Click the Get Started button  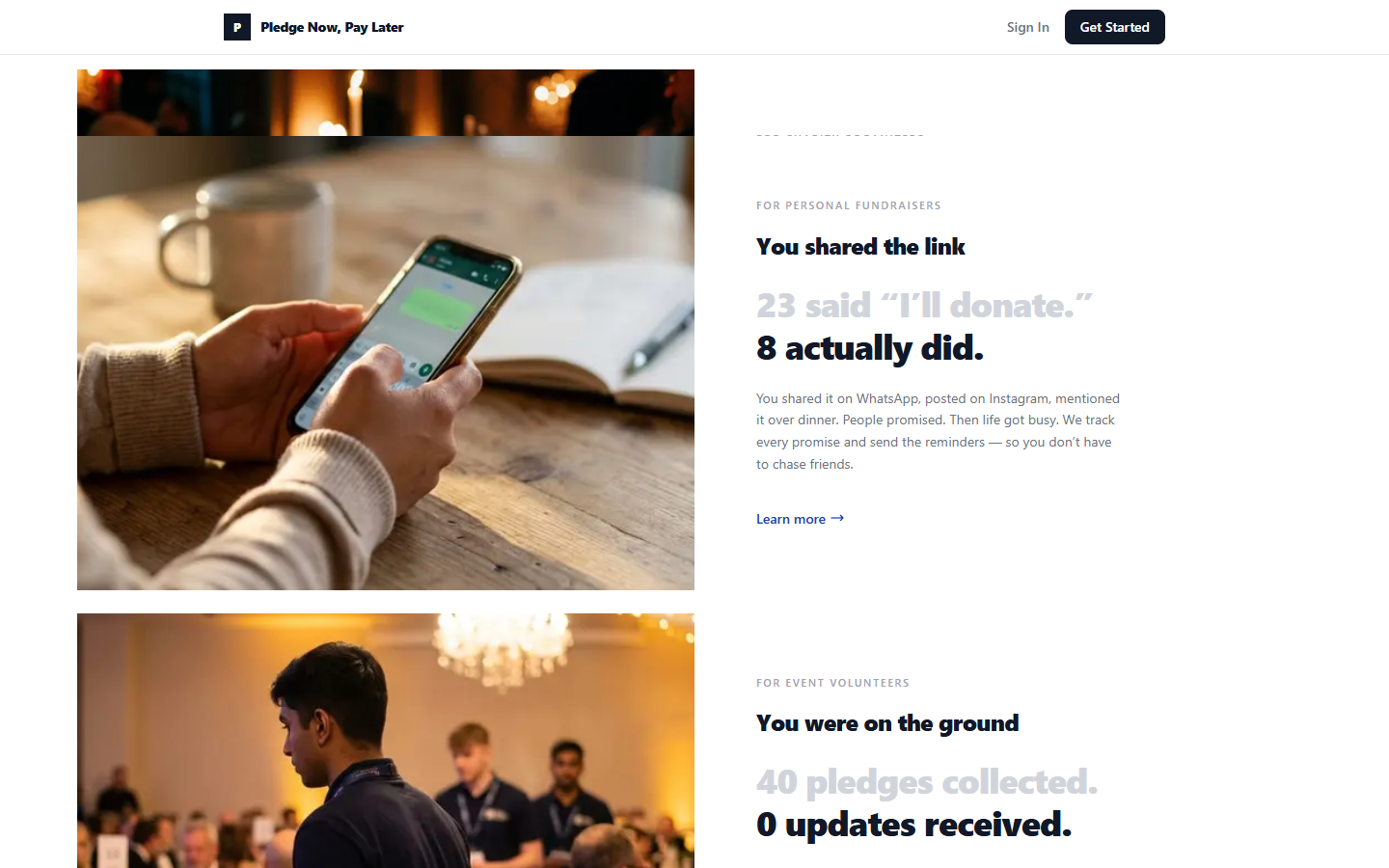tap(1114, 27)
